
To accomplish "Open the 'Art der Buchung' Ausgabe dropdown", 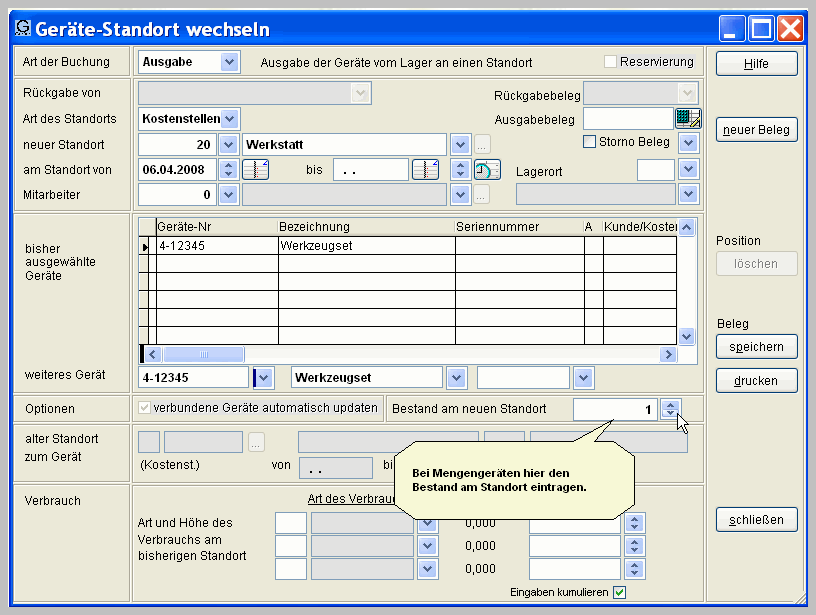I will (230, 62).
